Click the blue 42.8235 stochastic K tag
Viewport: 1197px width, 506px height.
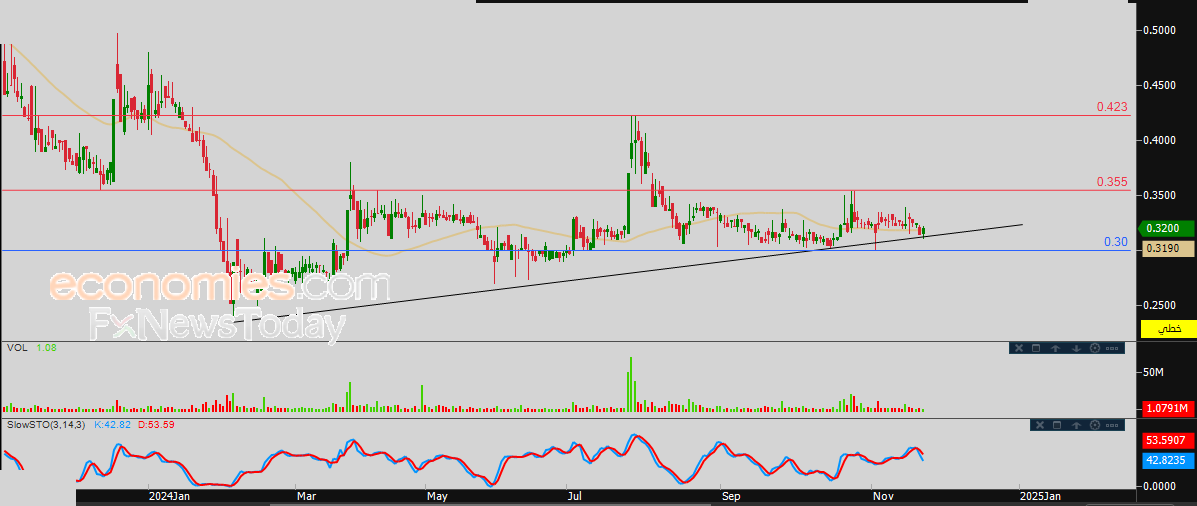1168,460
